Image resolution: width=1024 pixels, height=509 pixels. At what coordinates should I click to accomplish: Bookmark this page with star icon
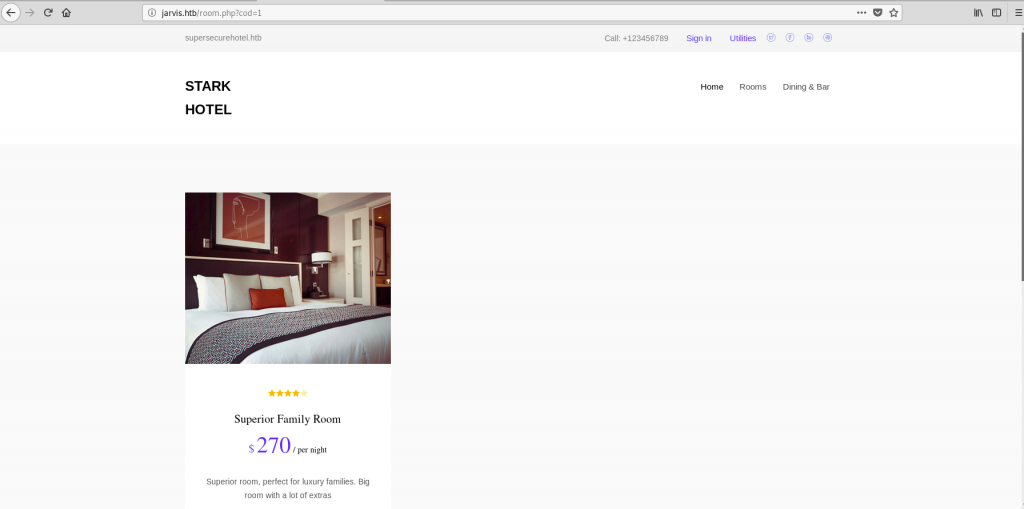893,12
